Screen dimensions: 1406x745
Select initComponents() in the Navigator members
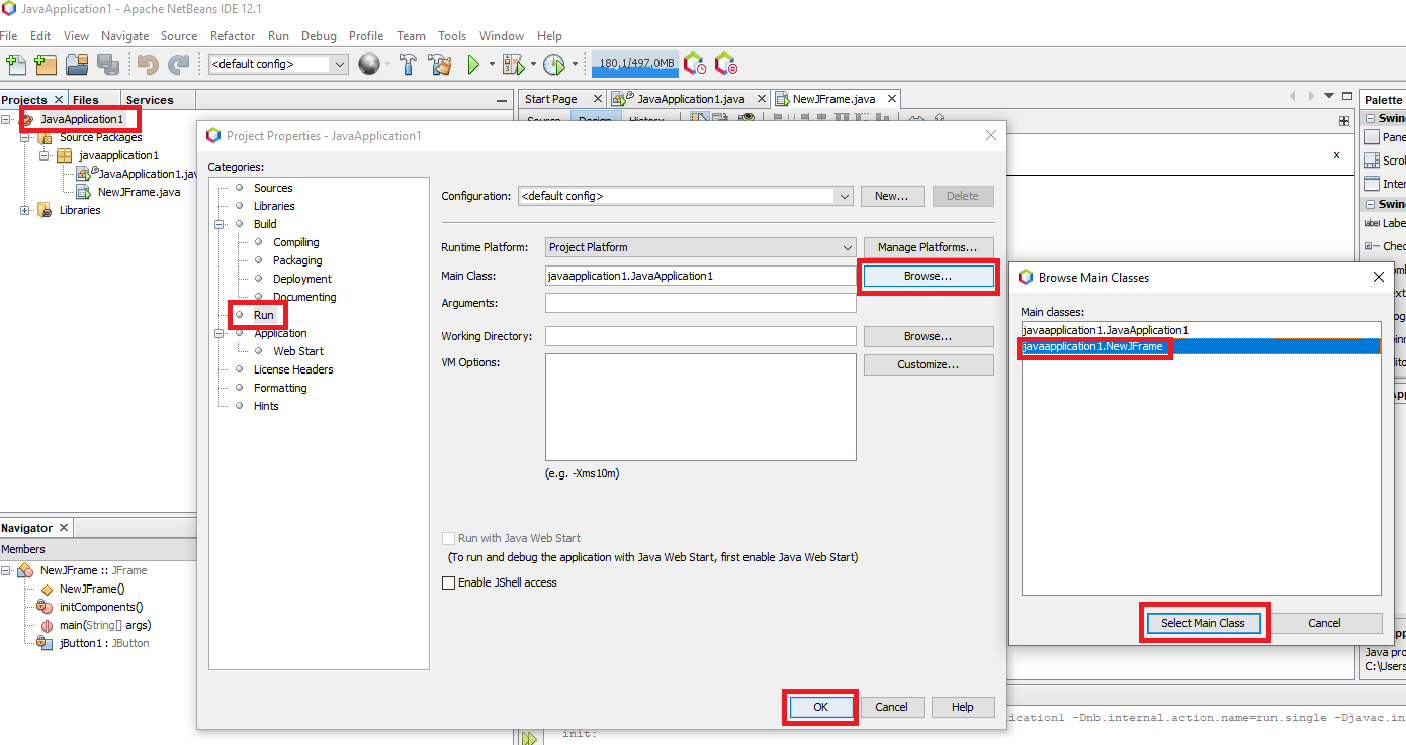[102, 607]
